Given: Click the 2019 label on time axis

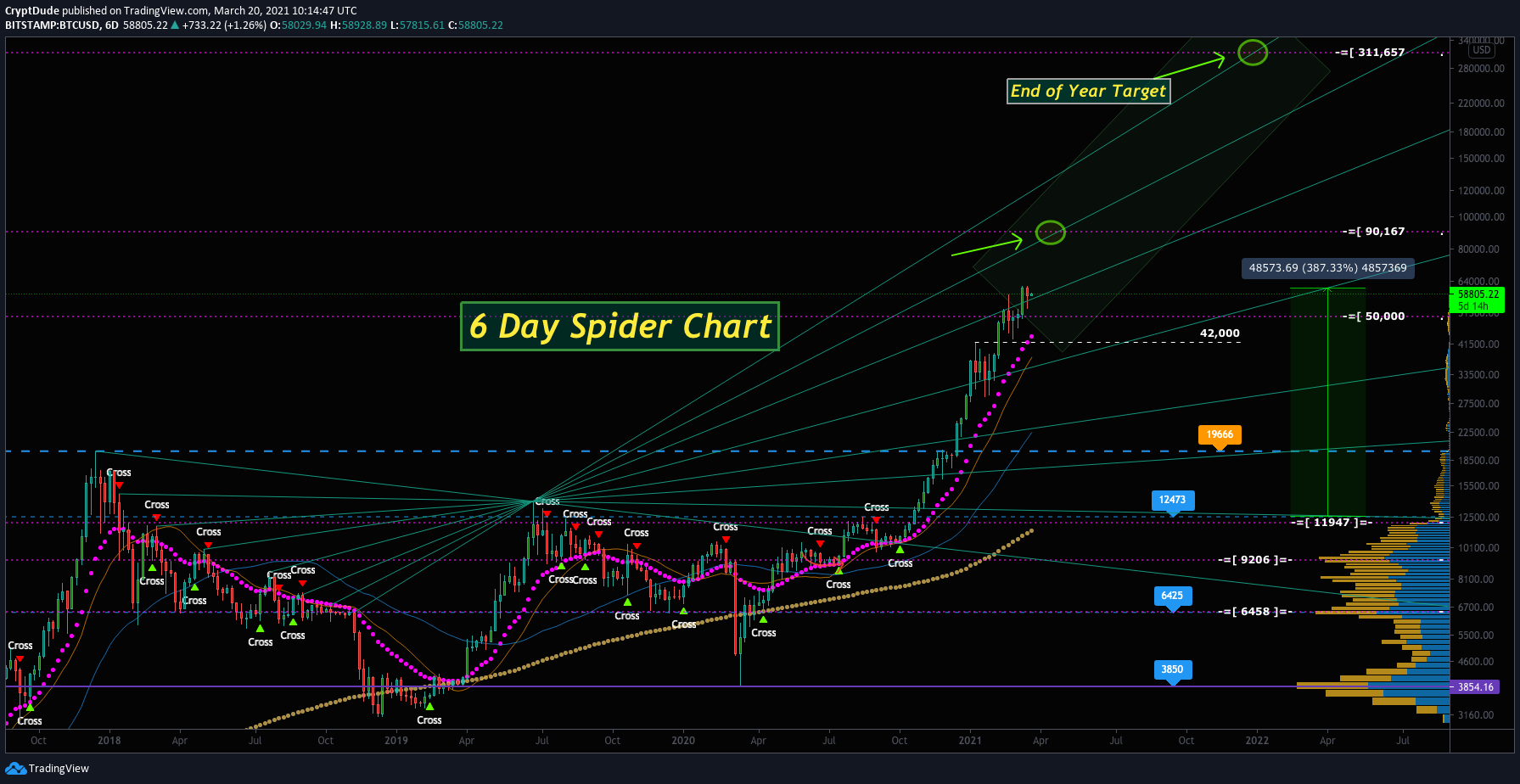Looking at the screenshot, I should coord(396,741).
